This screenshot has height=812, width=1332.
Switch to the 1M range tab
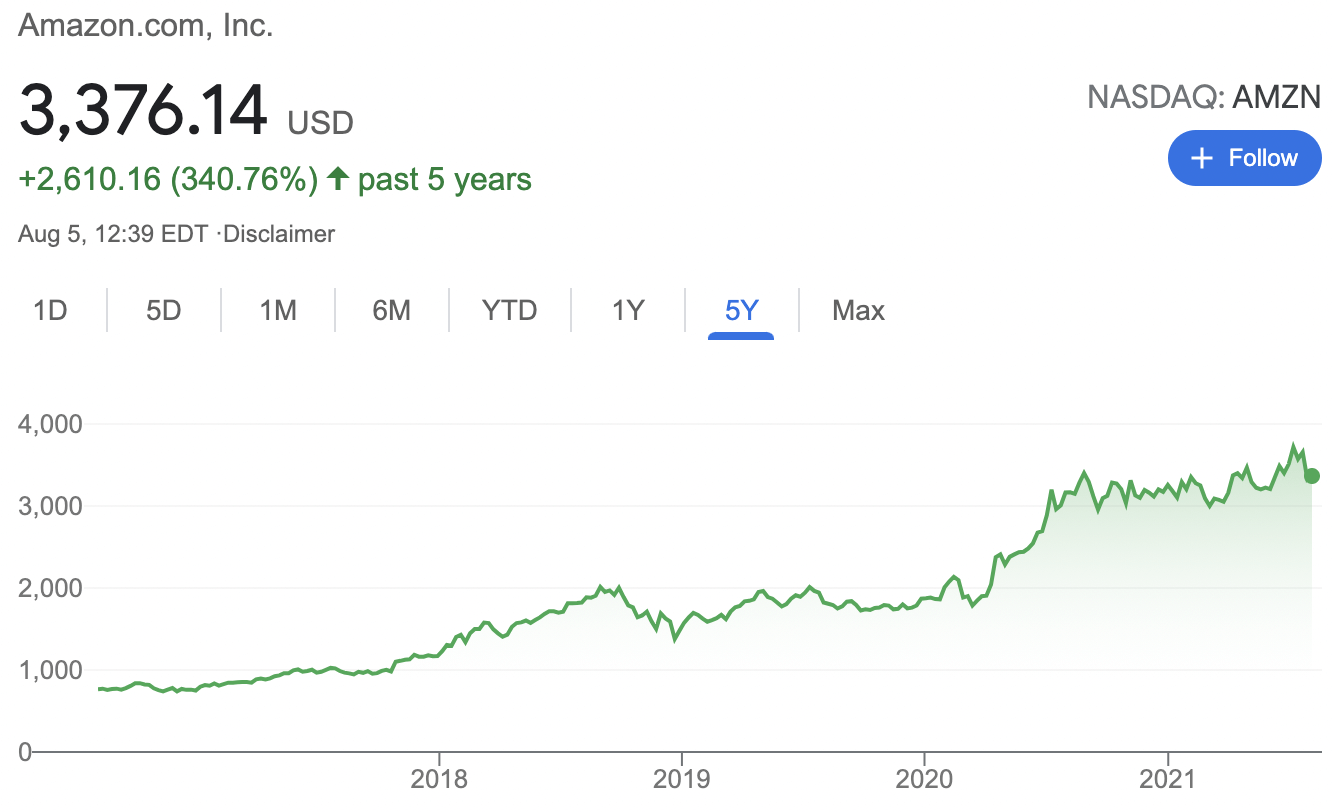click(x=278, y=310)
